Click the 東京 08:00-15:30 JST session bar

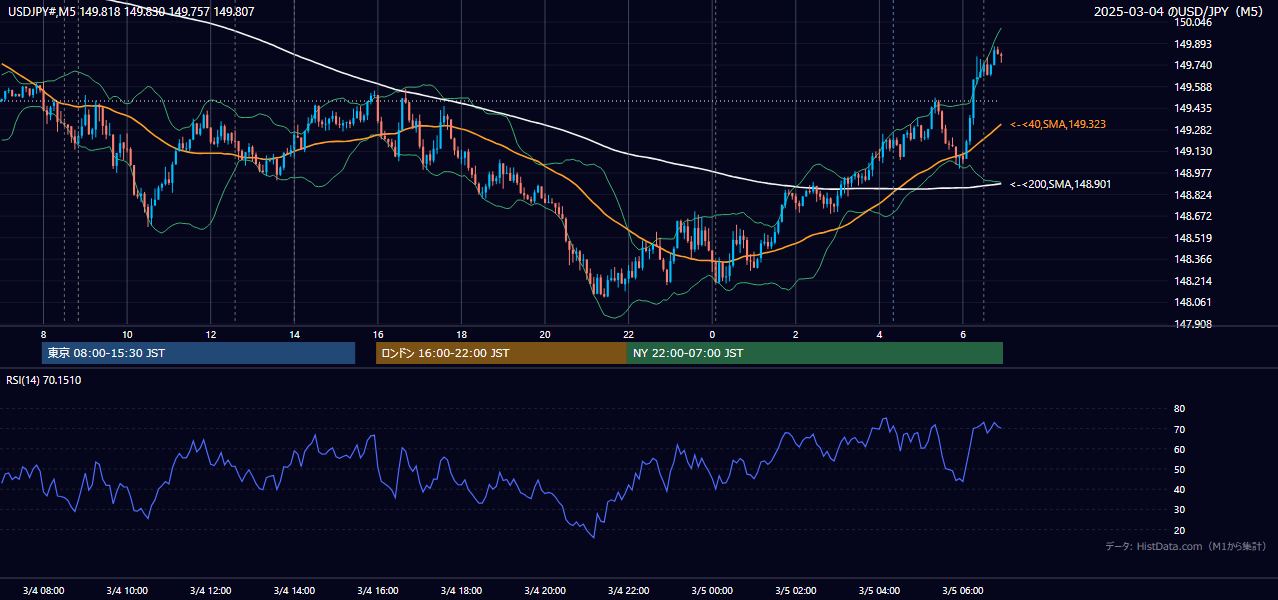(x=199, y=353)
